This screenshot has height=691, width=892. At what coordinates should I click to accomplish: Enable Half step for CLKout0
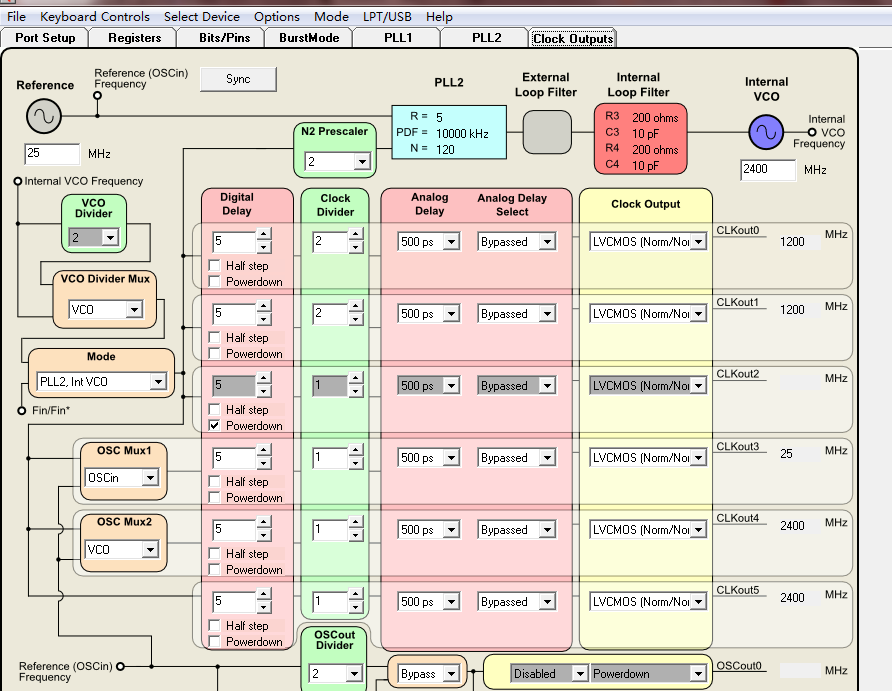tap(215, 266)
